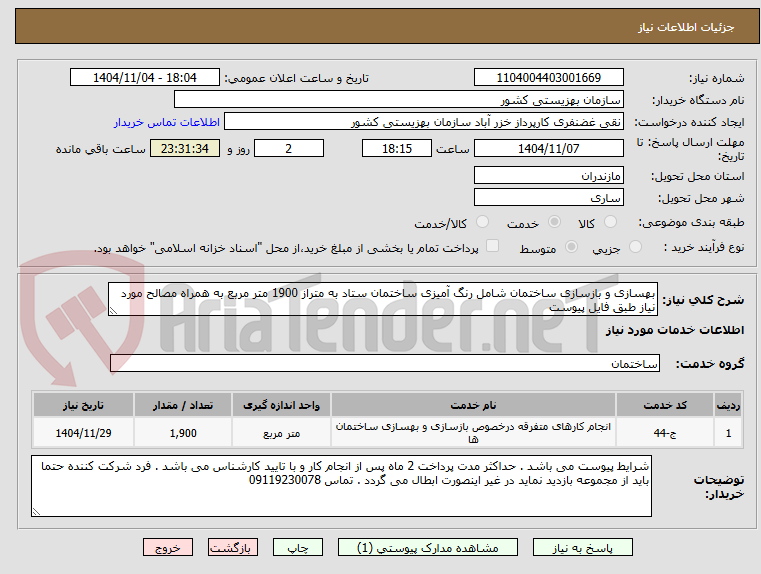Click the پاسخ به نیاز button
This screenshot has height=574, width=761.
(582, 547)
